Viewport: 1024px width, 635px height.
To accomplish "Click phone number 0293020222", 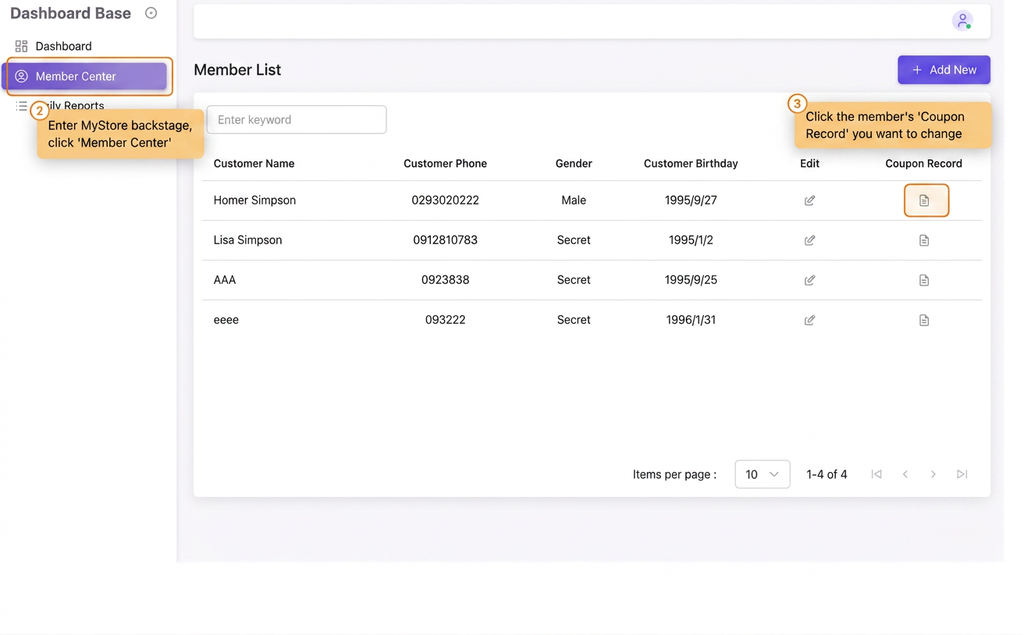I will (x=445, y=201).
